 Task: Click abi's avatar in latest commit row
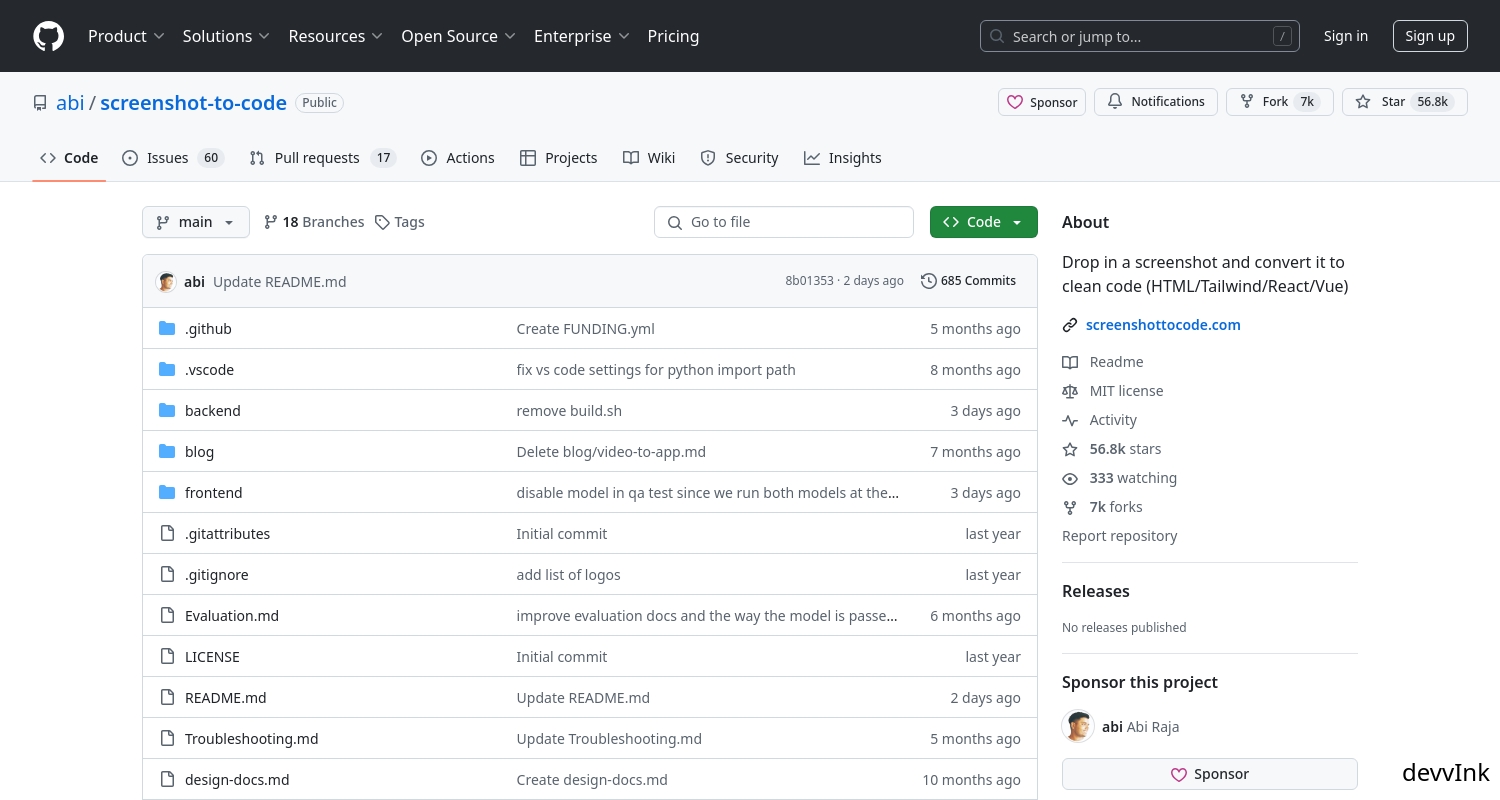pos(166,282)
